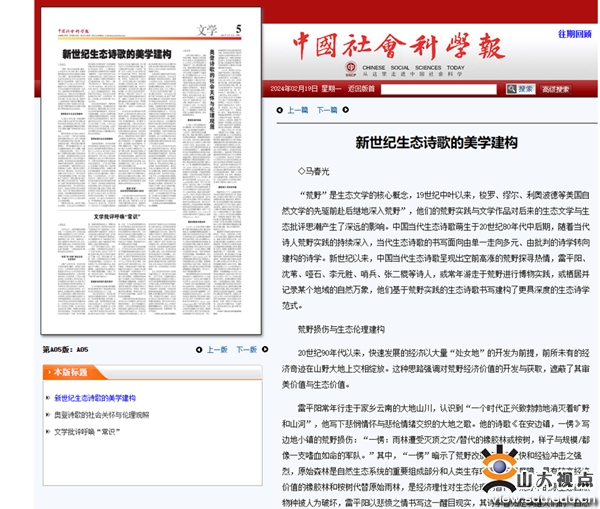Click the CSSN round logo under the masthead

click(x=351, y=68)
